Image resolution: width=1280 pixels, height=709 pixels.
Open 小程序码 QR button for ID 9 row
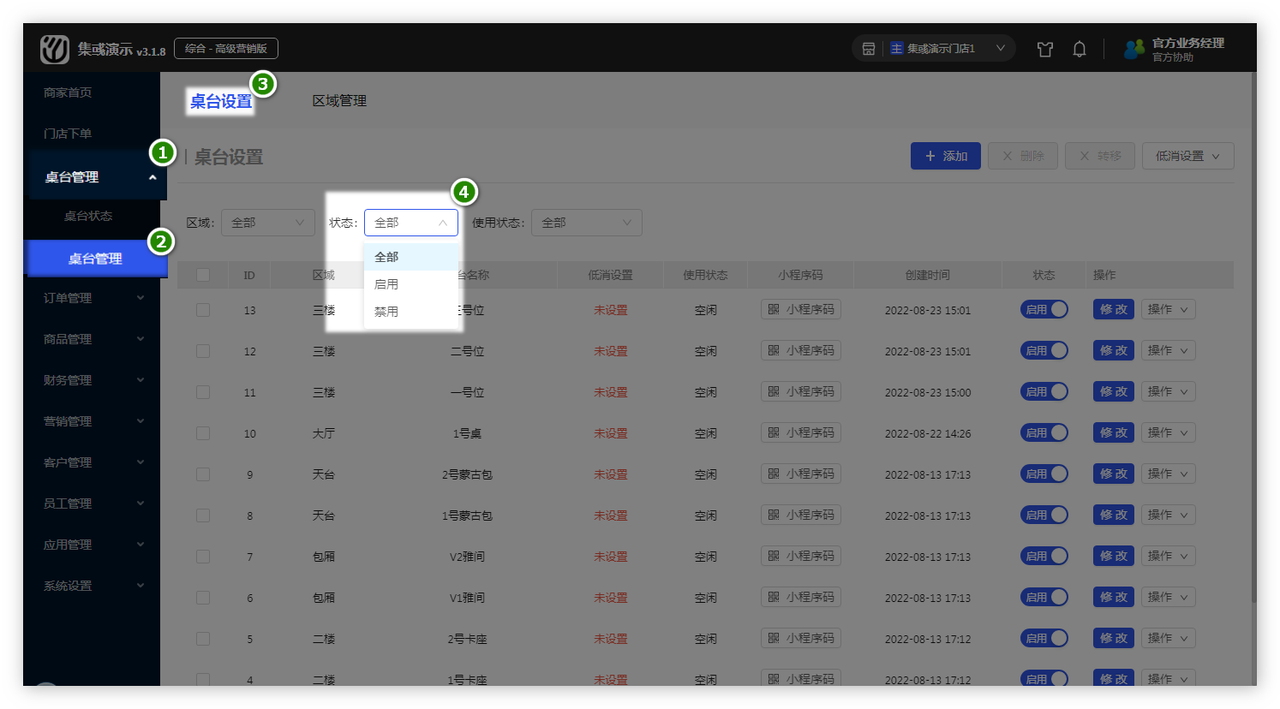(x=800, y=474)
